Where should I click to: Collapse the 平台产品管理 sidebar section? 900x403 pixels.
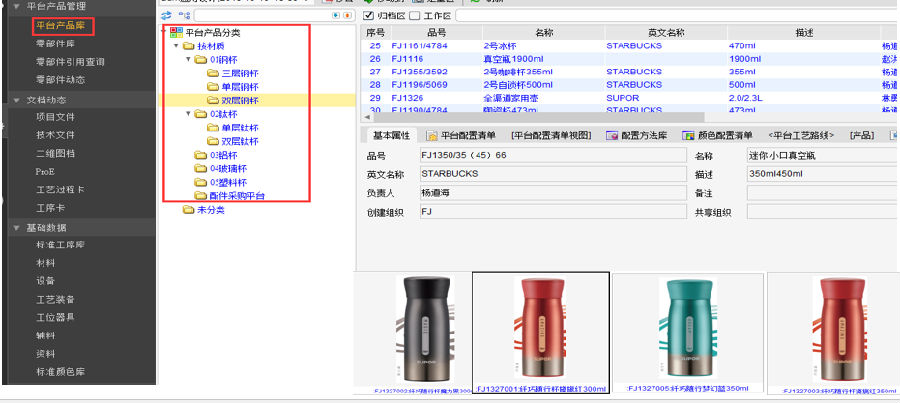(16, 6)
